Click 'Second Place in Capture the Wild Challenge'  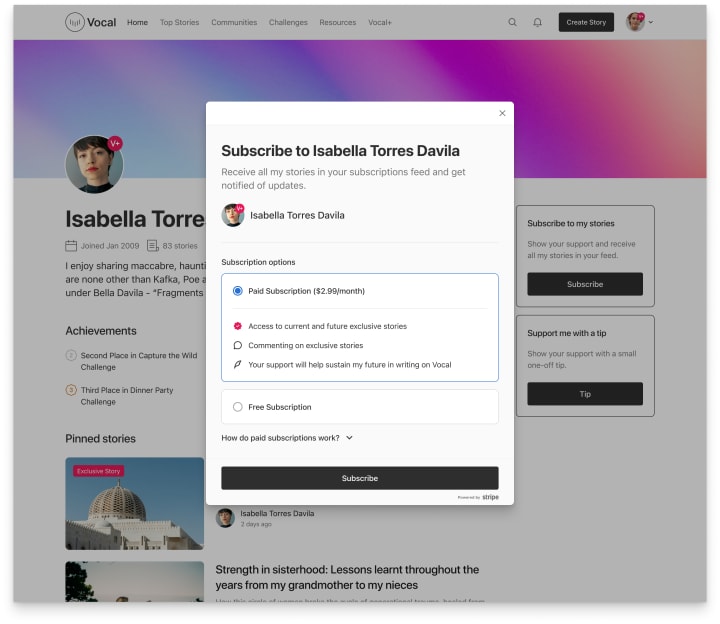coord(139,361)
